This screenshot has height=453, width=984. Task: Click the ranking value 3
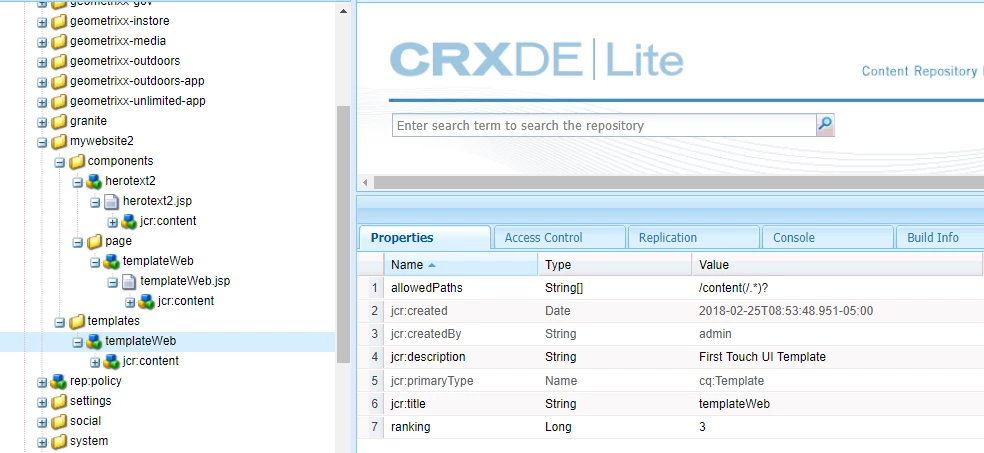[702, 427]
